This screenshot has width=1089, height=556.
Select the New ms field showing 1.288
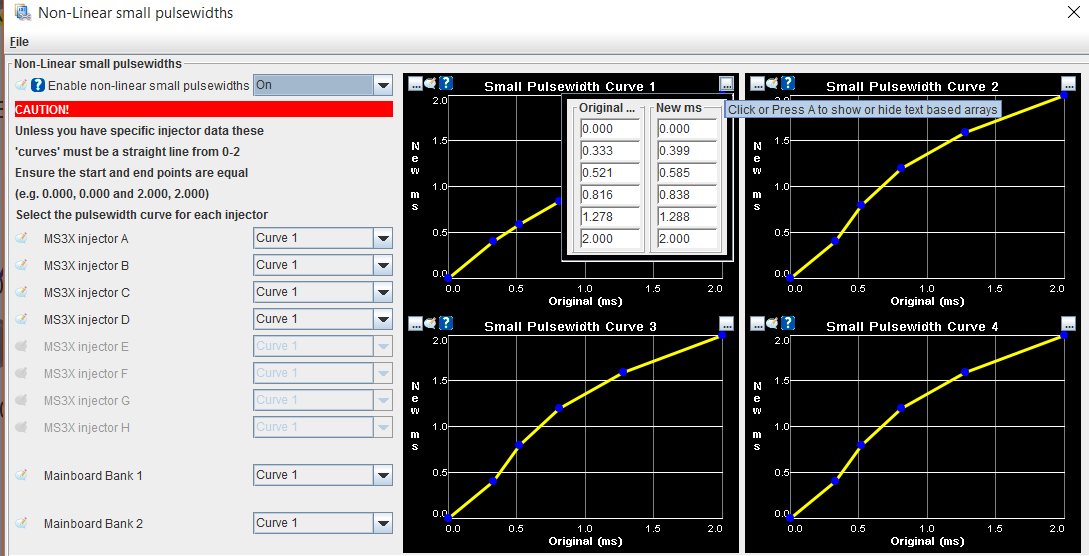point(687,217)
